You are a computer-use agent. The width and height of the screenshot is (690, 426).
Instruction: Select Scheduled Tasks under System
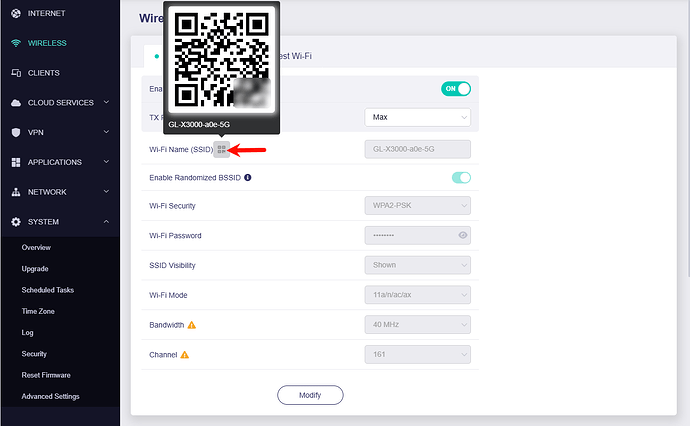pyautogui.click(x=48, y=290)
